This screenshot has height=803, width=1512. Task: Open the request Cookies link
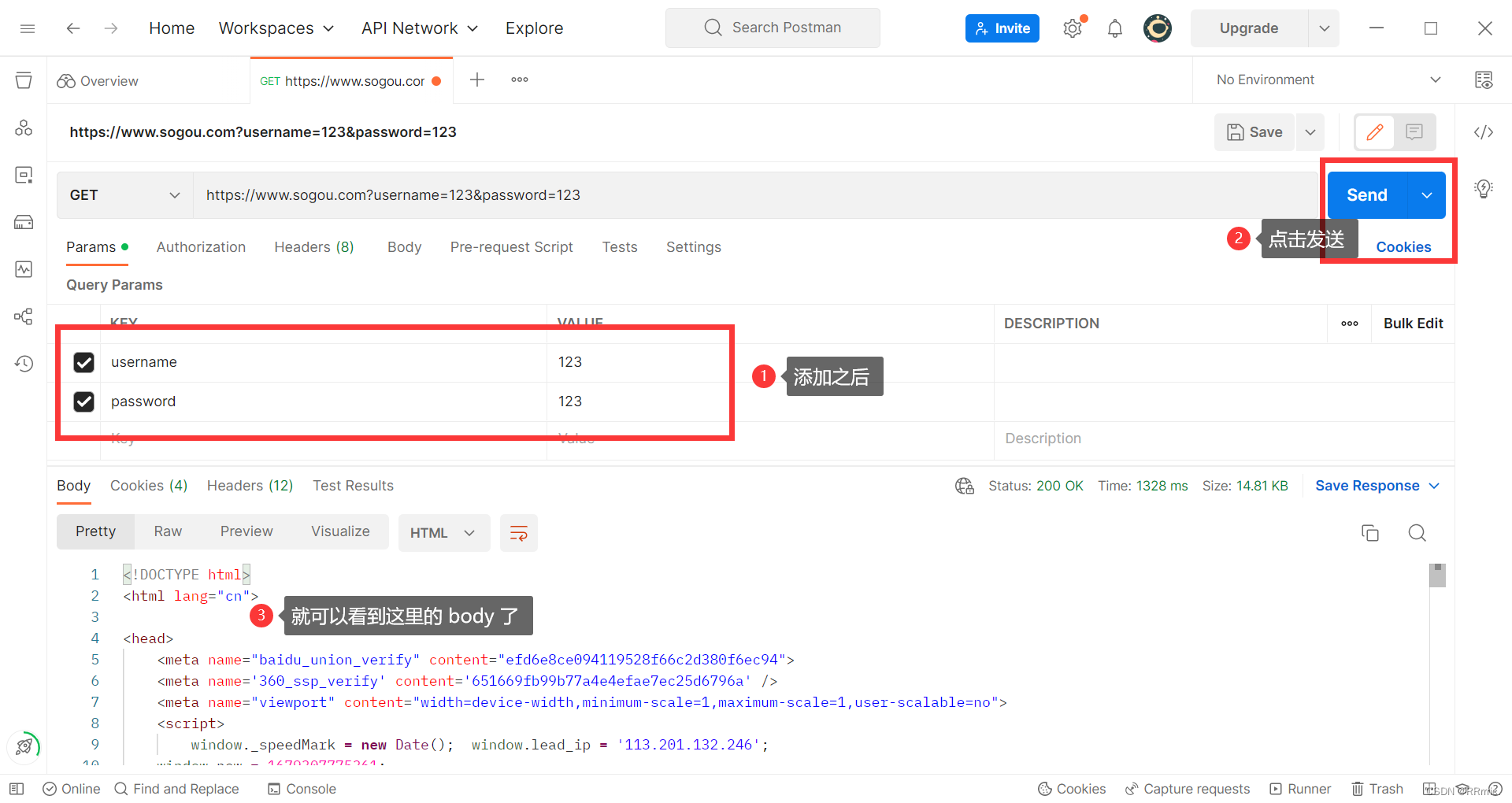[x=1403, y=247]
